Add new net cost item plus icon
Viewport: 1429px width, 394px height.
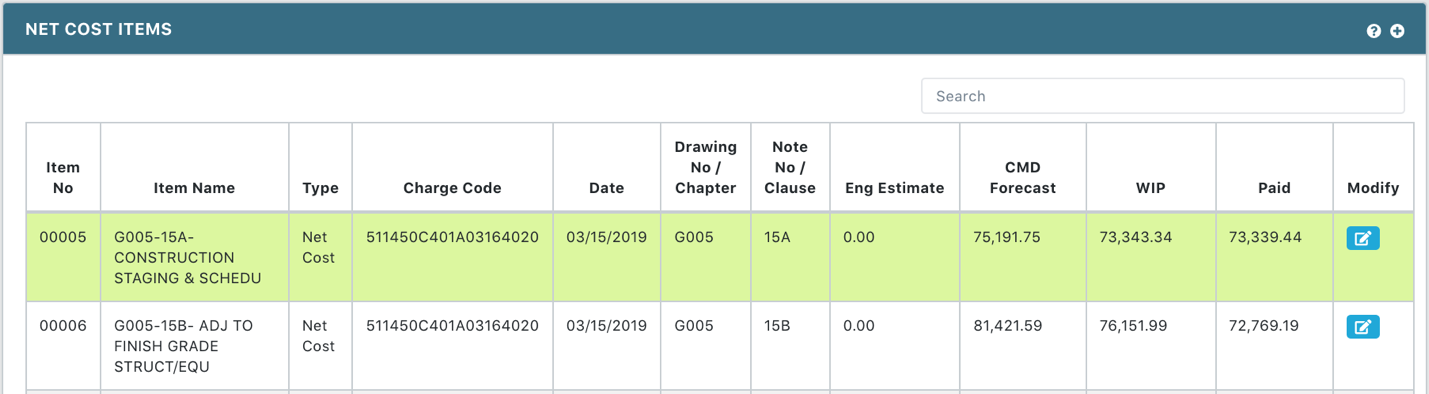pos(1397,31)
